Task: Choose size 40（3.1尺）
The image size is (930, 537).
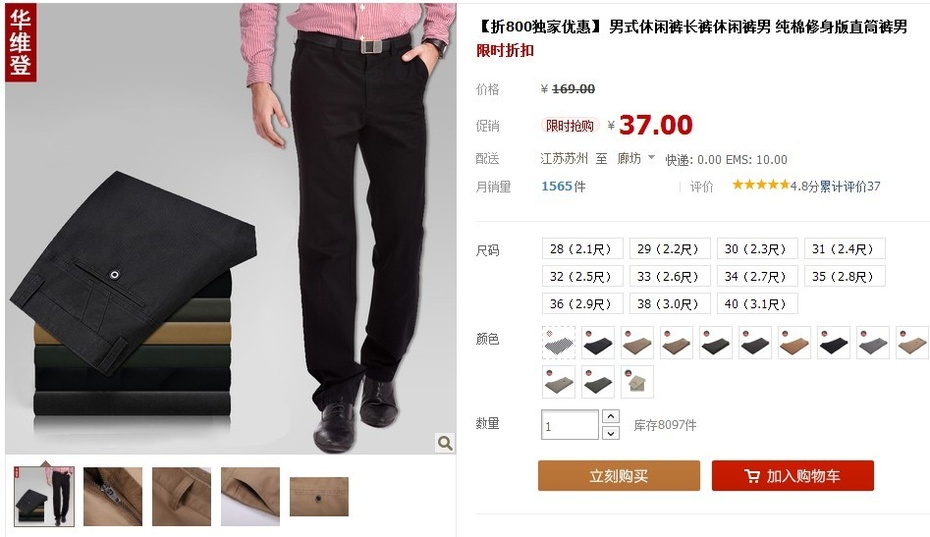Action: (757, 304)
